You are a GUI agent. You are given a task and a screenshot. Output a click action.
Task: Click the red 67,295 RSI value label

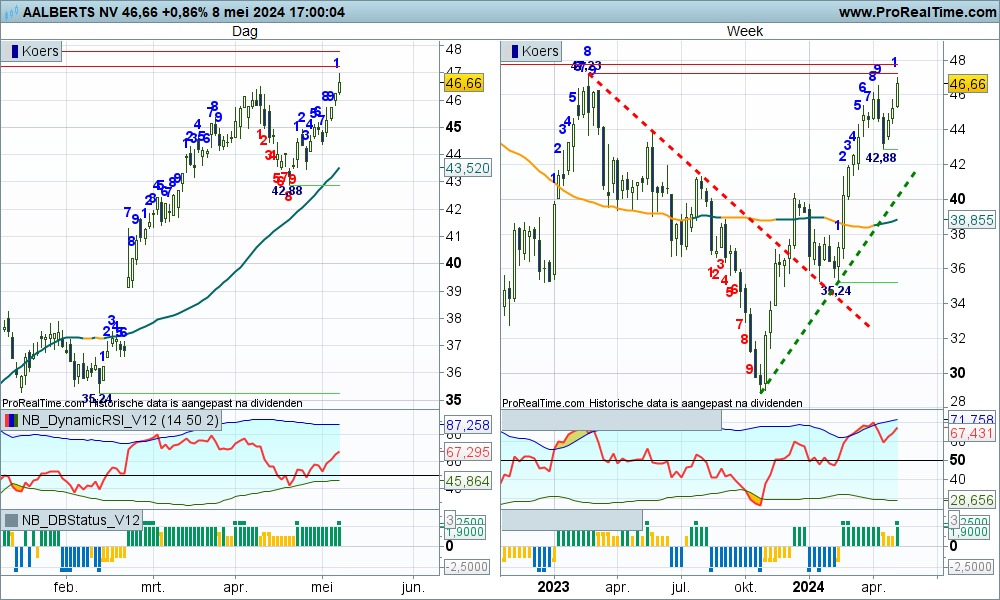tap(467, 452)
